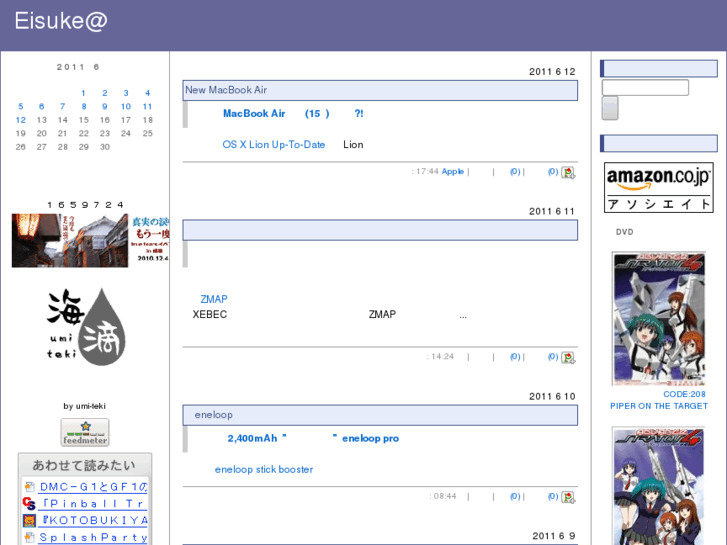Select calendar date 6
Image resolution: width=727 pixels, height=545 pixels.
pos(42,107)
